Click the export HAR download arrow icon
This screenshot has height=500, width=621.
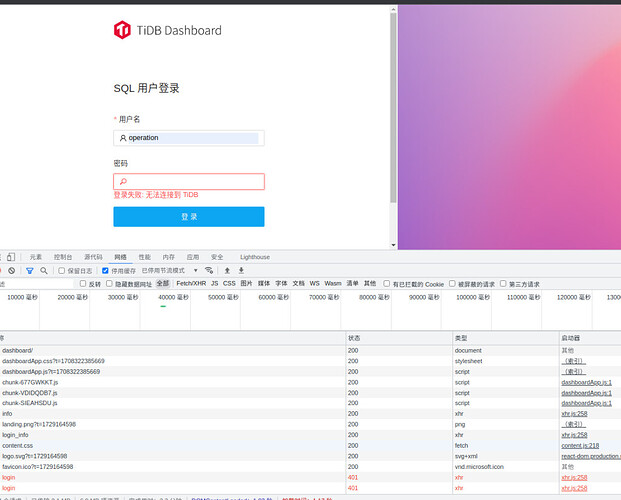[x=241, y=270]
